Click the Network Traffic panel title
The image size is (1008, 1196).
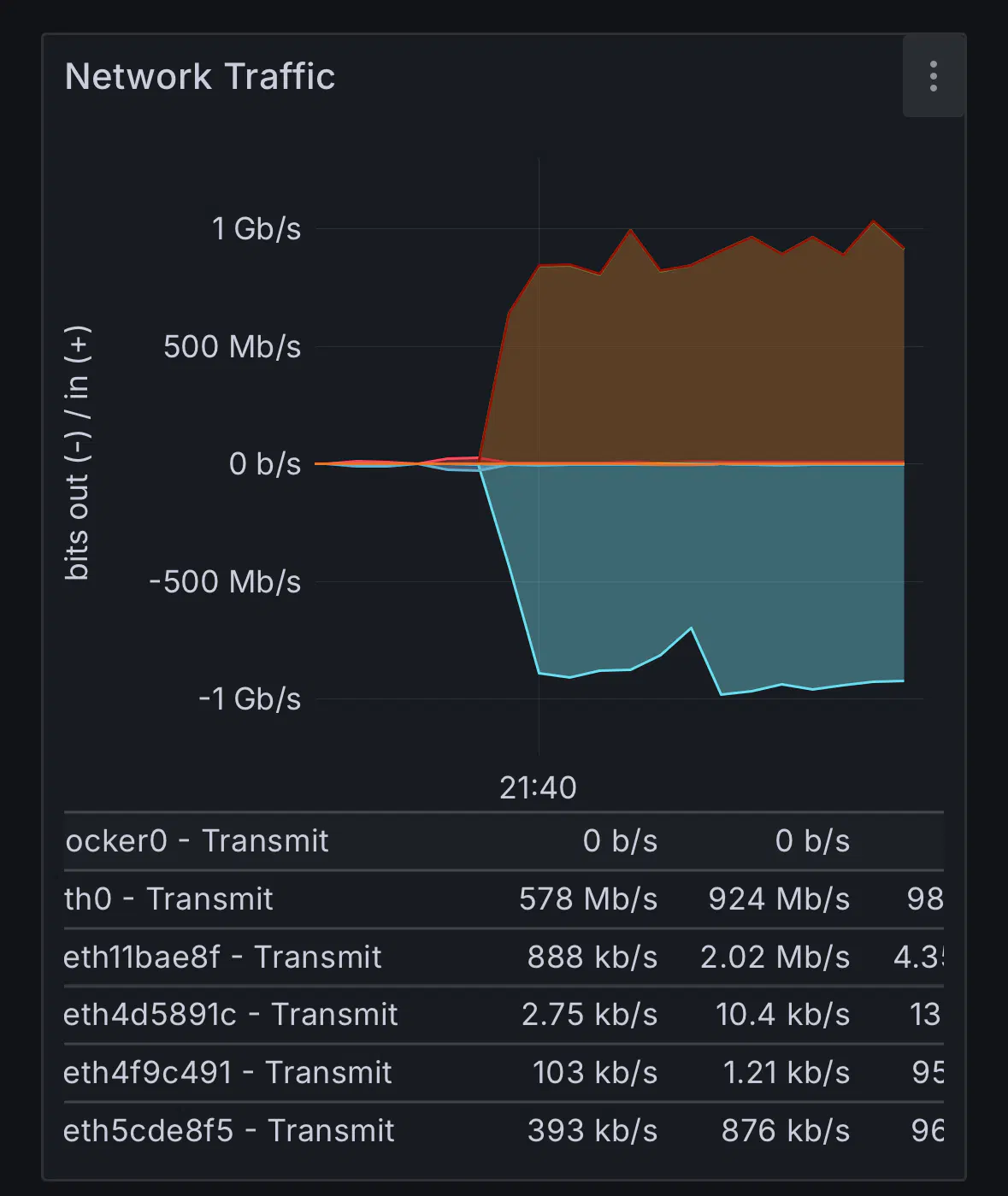tap(200, 76)
